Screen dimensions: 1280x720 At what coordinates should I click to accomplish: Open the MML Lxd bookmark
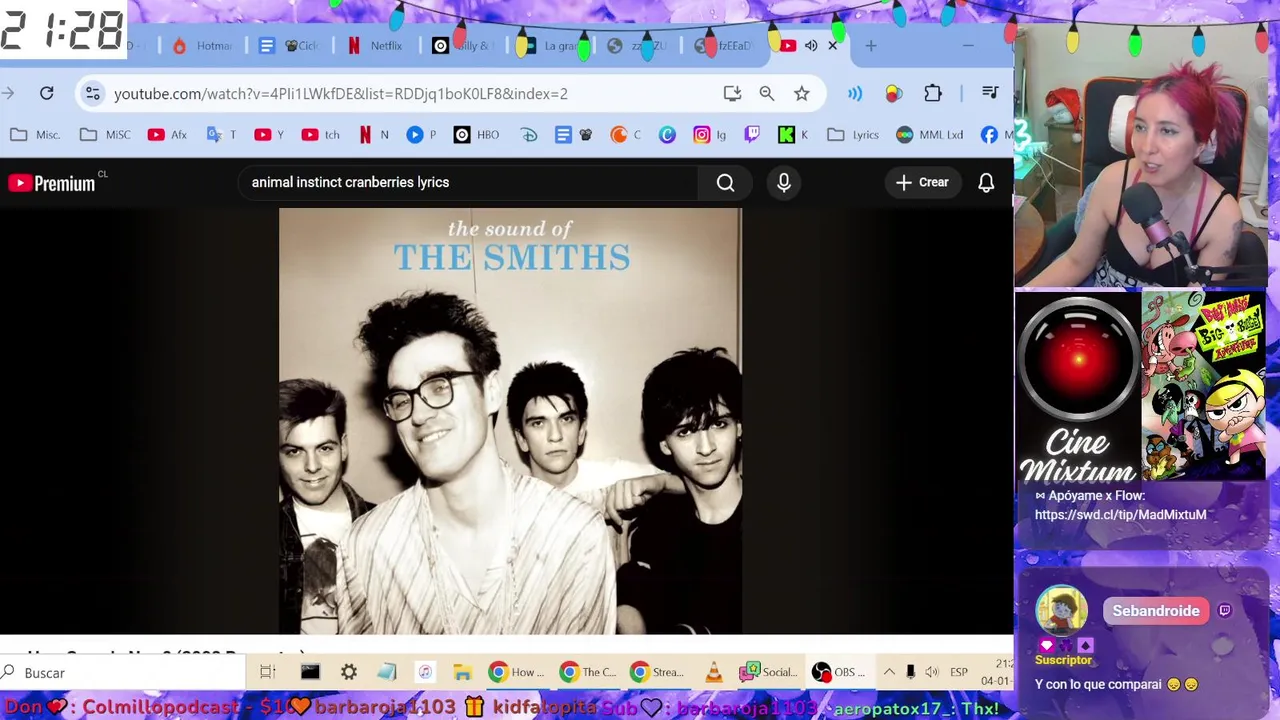tap(929, 135)
